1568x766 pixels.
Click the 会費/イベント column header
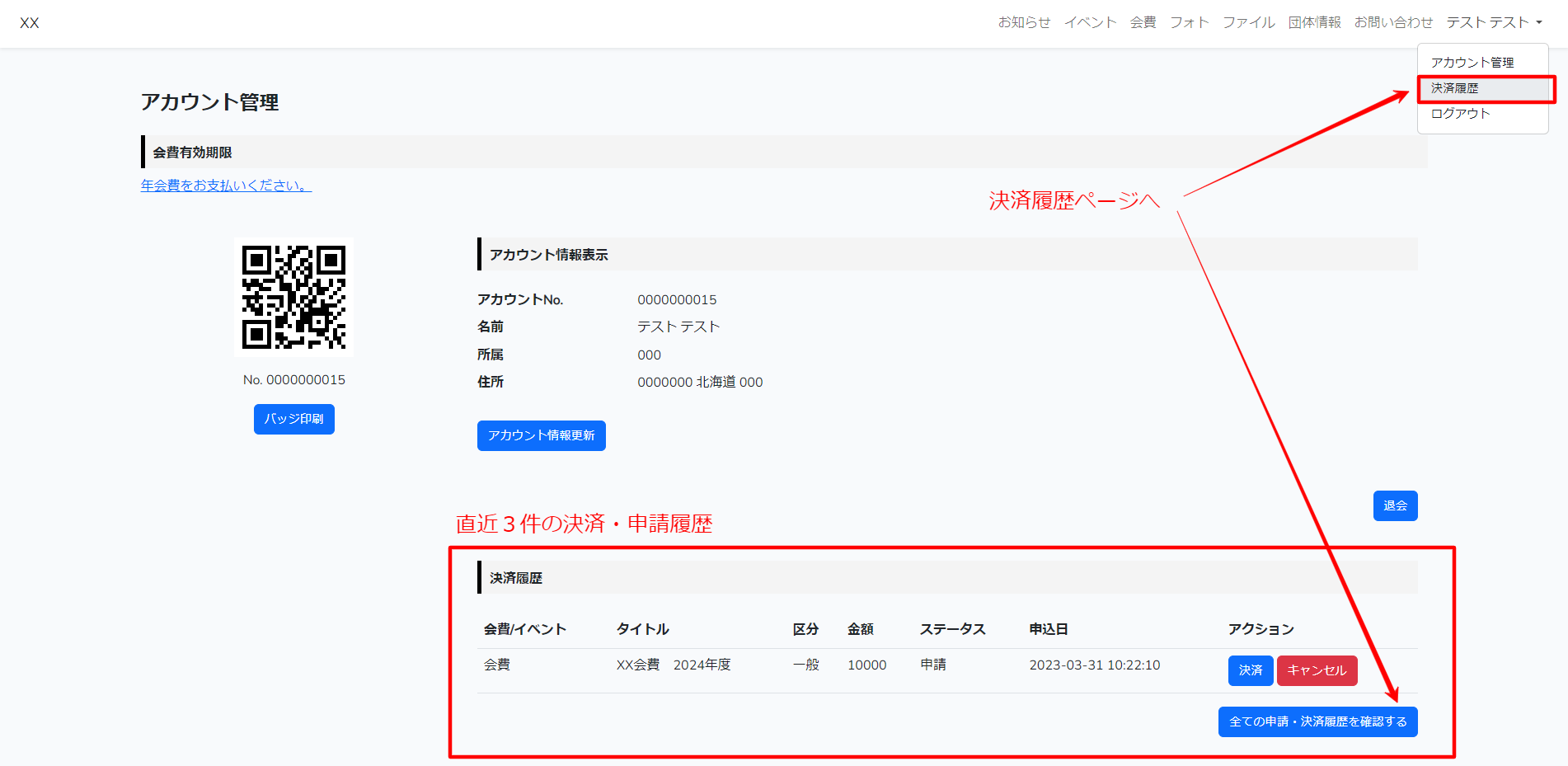coord(524,629)
